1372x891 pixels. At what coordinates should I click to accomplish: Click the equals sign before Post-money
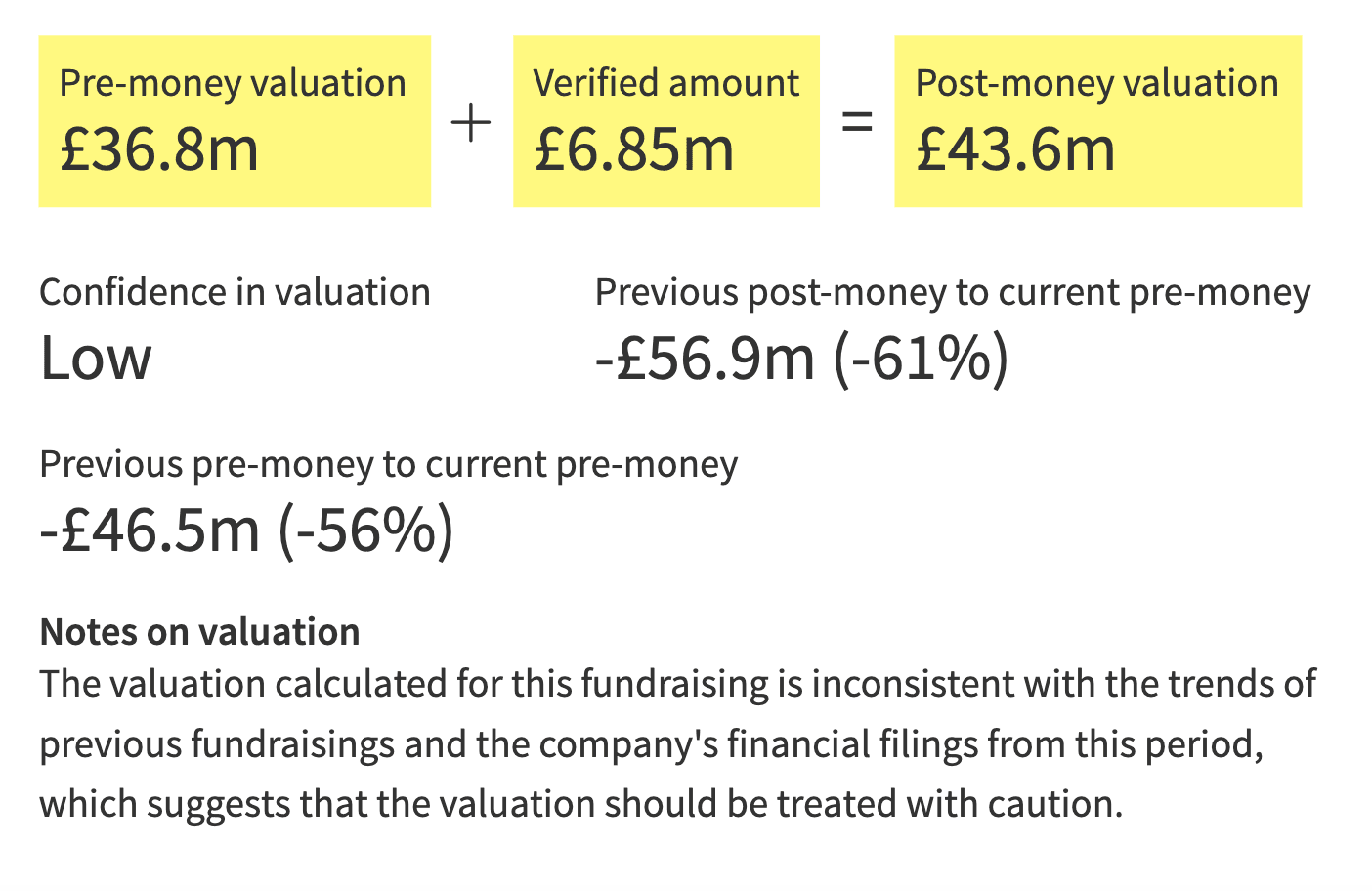[x=857, y=123]
